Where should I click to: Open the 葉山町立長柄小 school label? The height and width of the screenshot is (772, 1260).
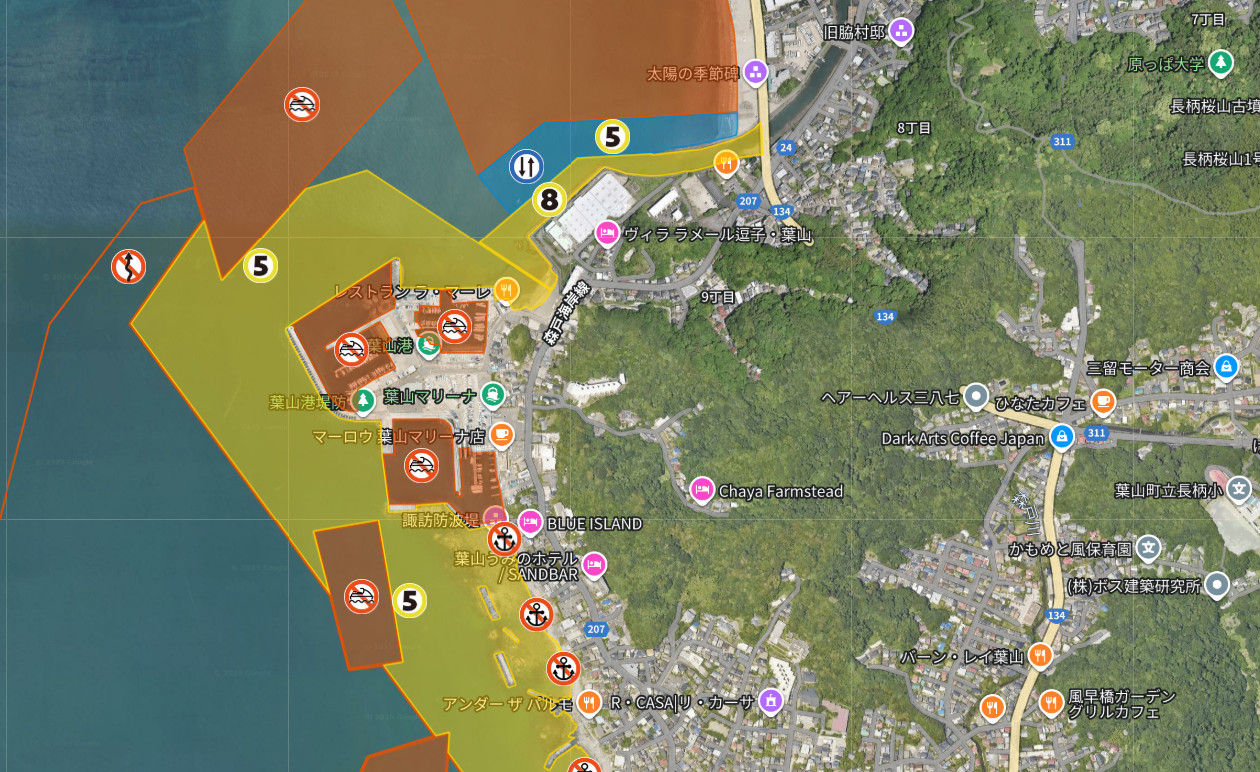(1169, 490)
